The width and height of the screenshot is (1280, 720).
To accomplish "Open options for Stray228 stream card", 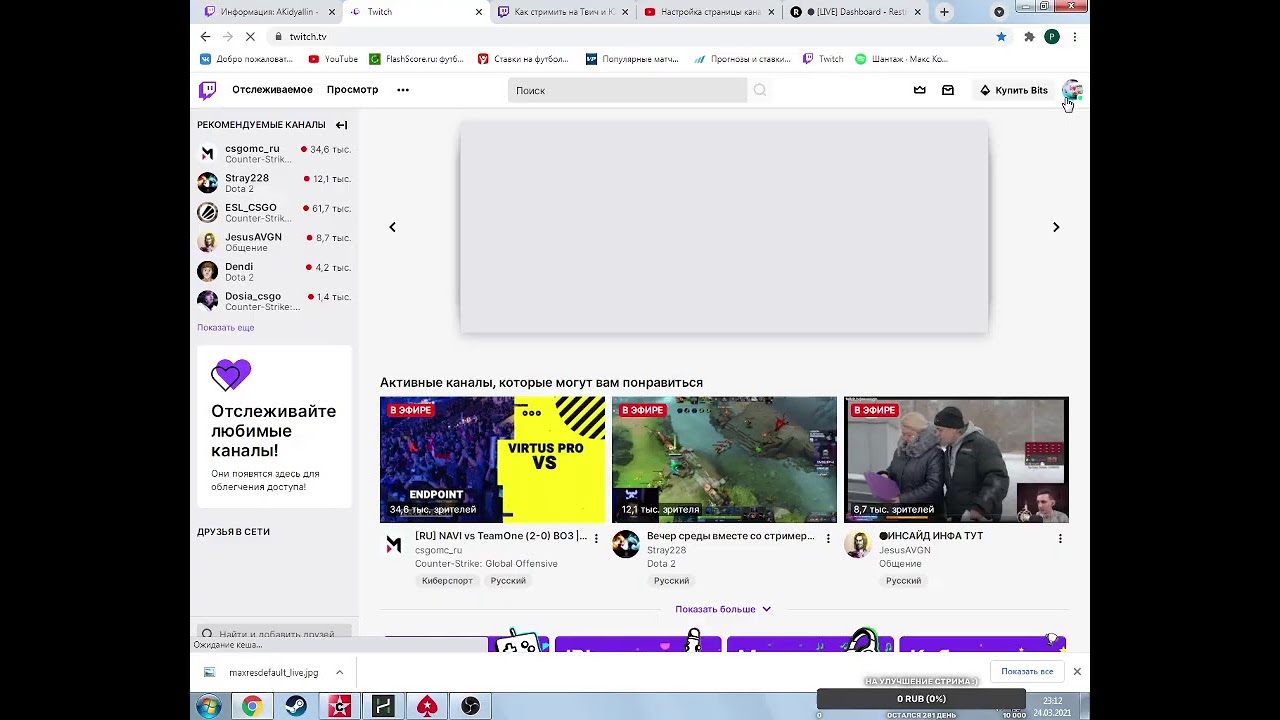I will point(828,538).
